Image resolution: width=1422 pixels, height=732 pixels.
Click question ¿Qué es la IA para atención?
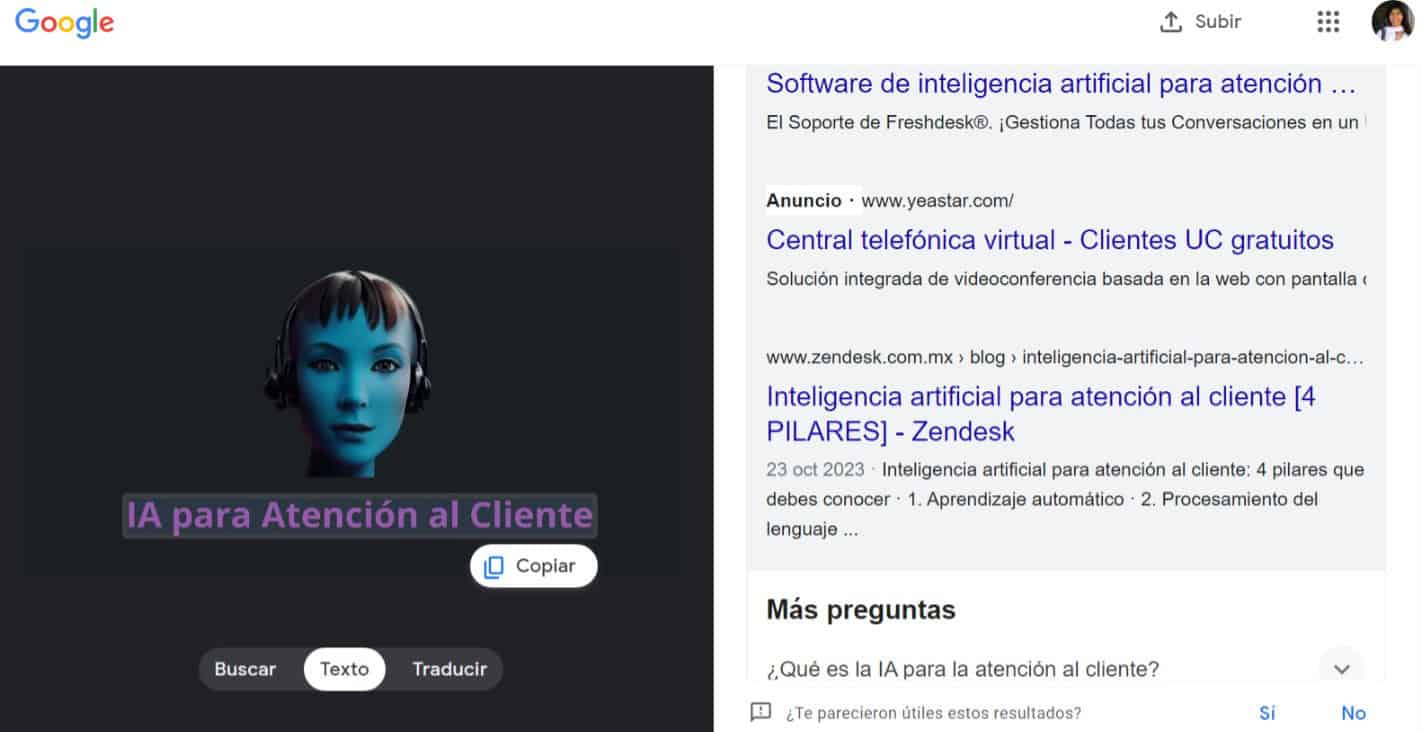tap(962, 669)
